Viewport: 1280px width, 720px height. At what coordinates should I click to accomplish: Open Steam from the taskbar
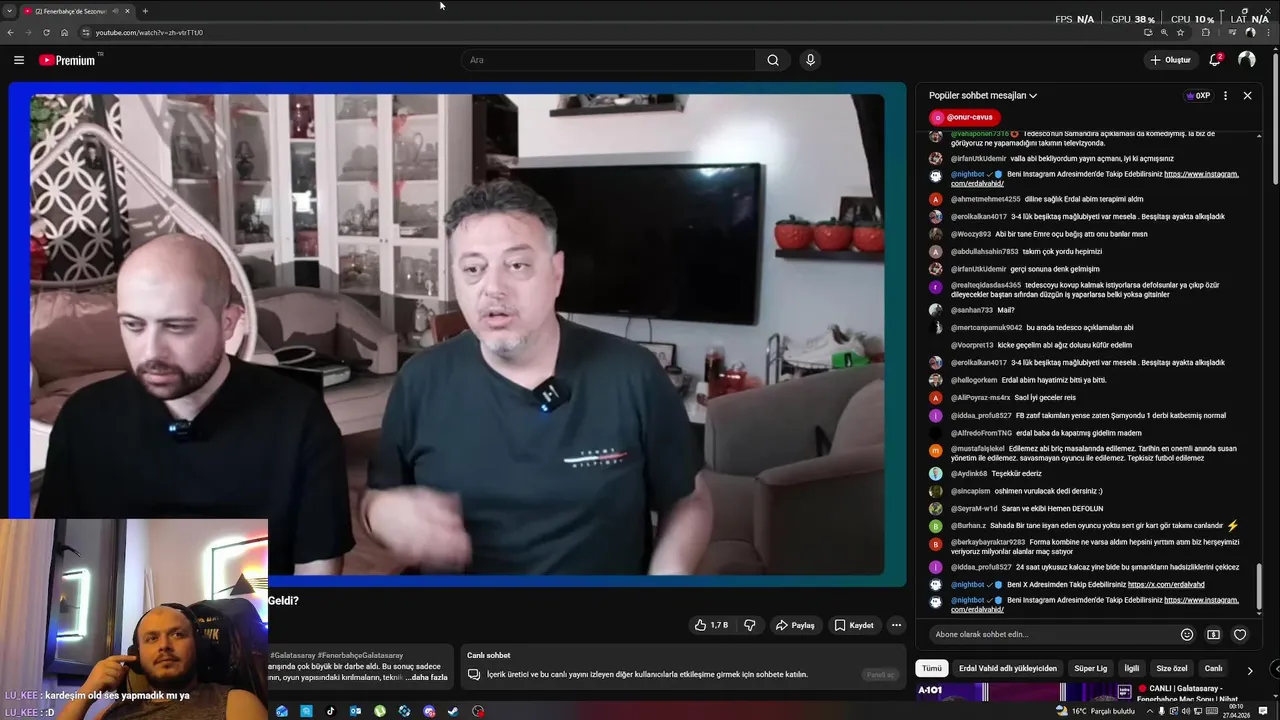click(453, 711)
